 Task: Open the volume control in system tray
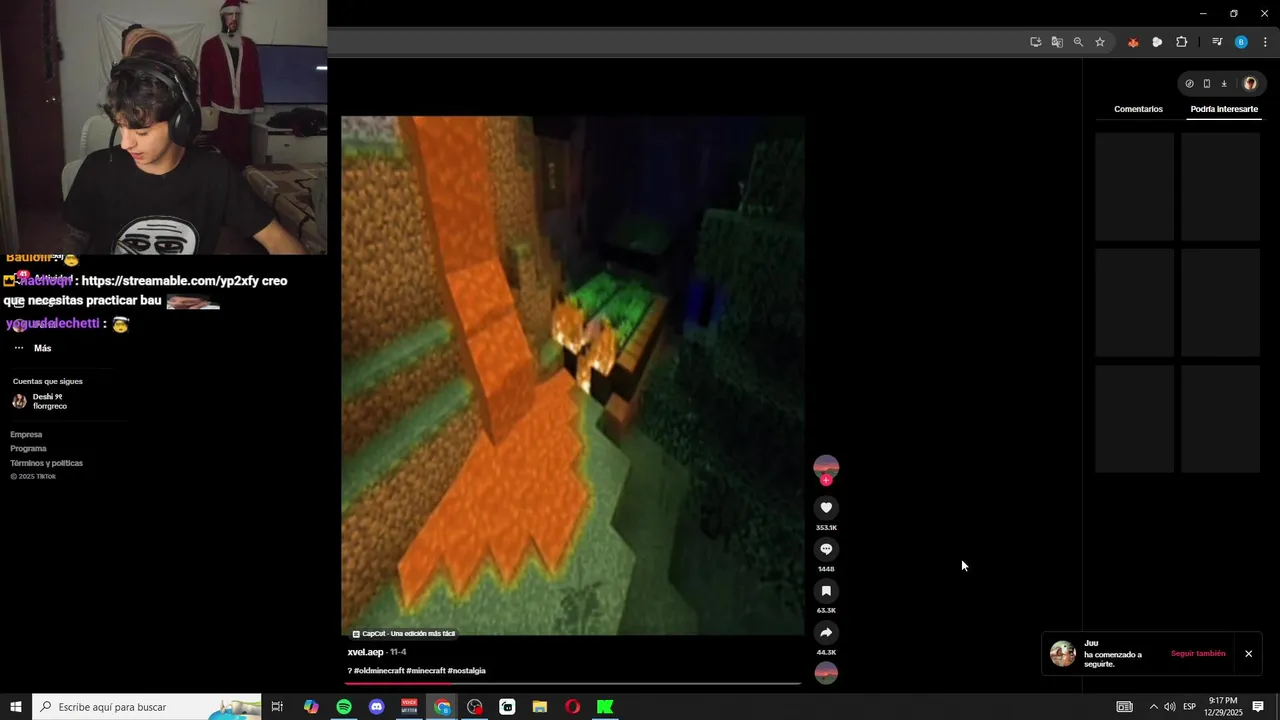tap(1169, 707)
